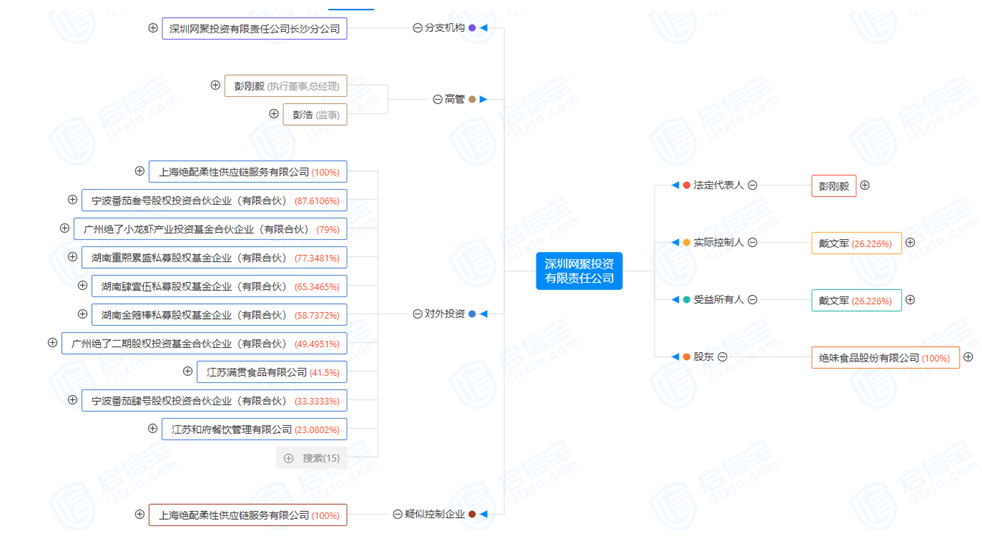Click the blue arrow beside 股东

coord(675,356)
